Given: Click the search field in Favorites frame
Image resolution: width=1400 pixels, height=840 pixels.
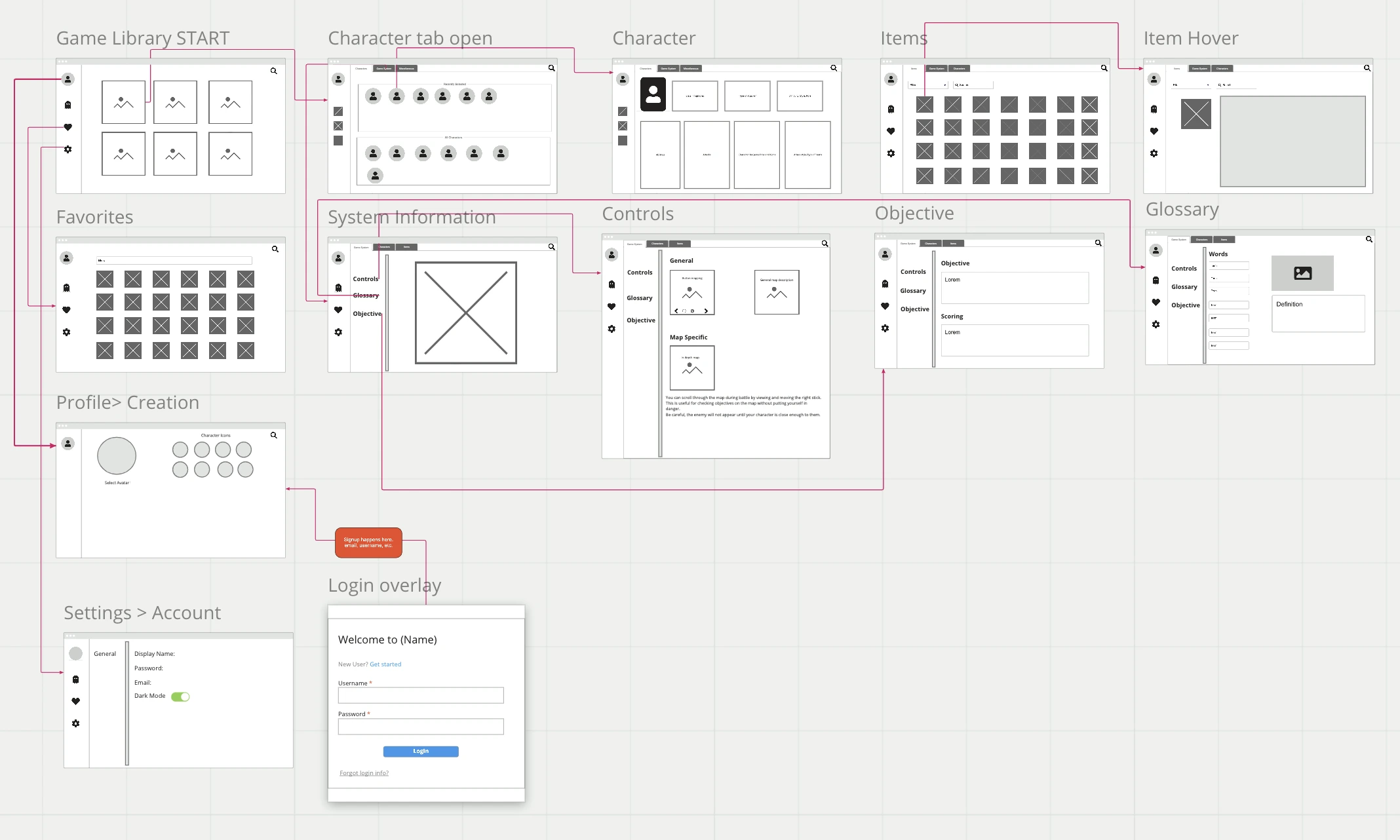Looking at the screenshot, I should [x=174, y=260].
